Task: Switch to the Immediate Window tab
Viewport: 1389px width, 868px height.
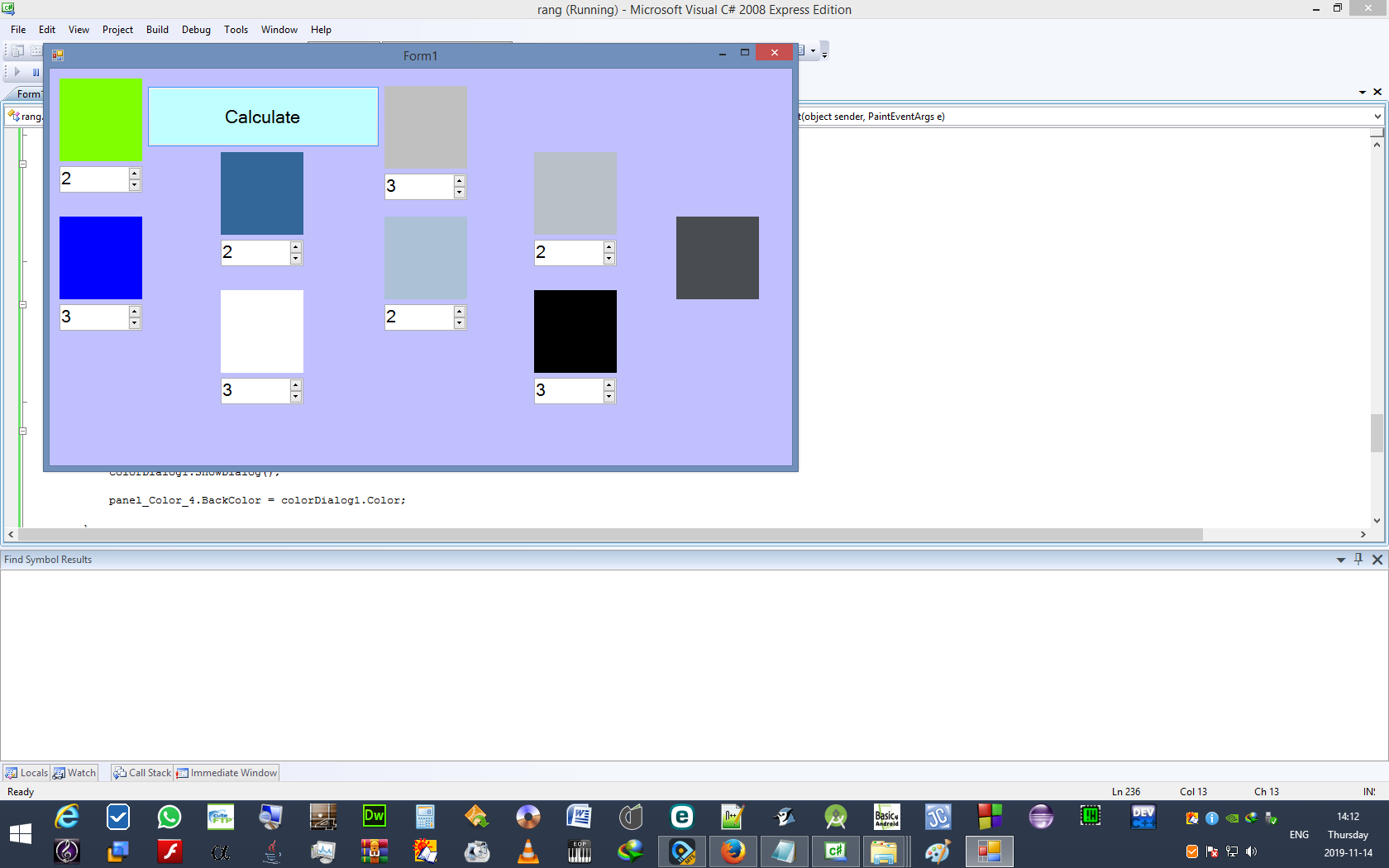Action: (x=227, y=773)
